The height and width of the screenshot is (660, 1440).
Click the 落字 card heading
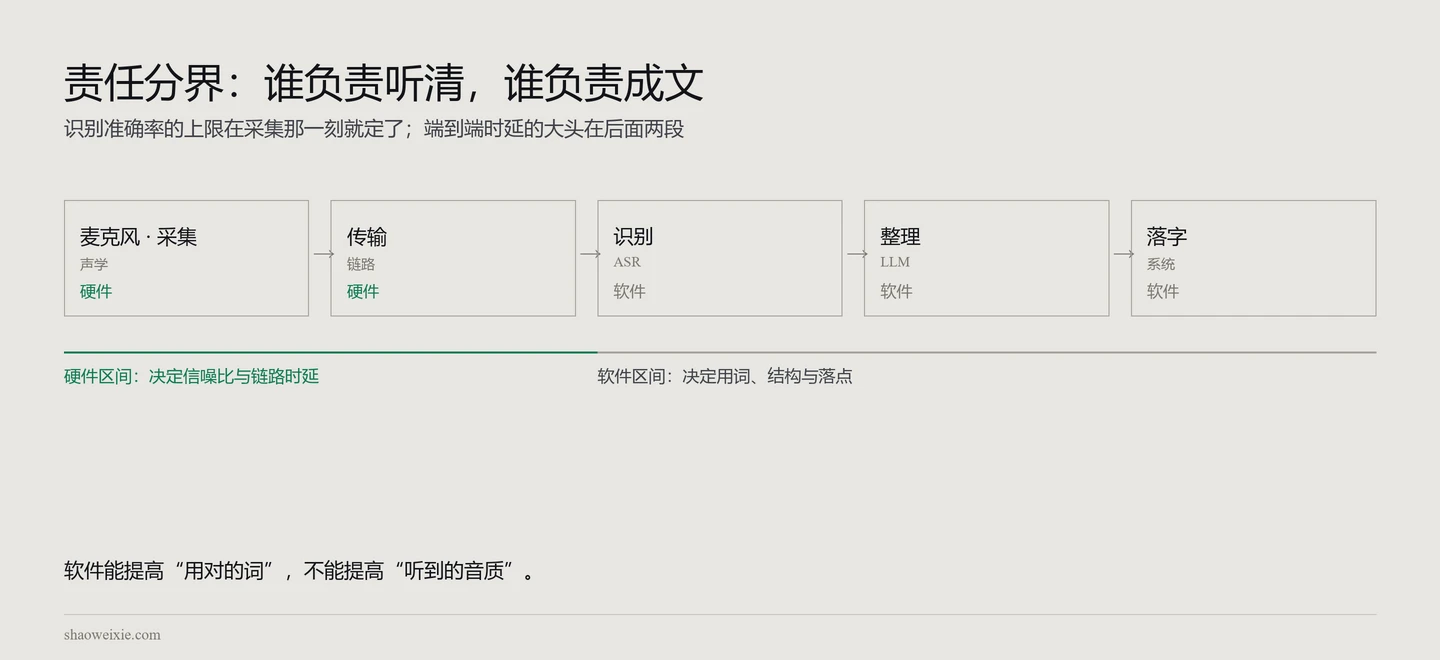[1167, 237]
